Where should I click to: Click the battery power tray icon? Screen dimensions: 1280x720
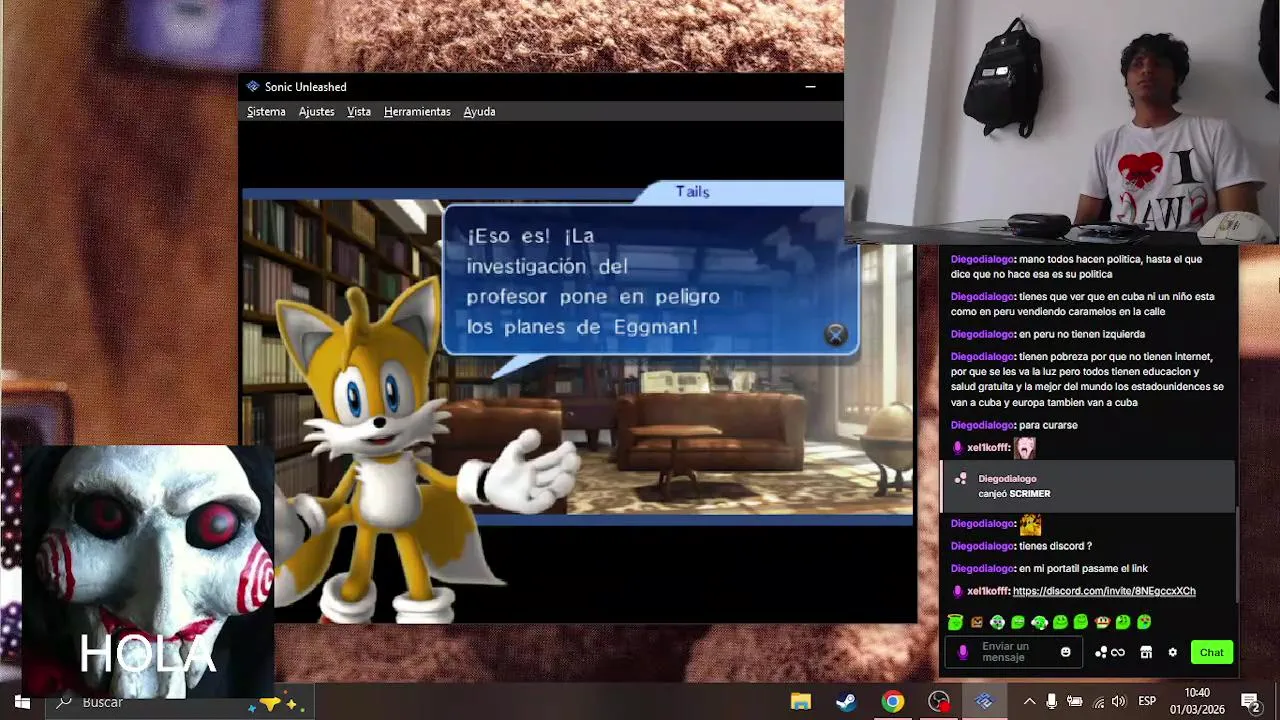point(1074,702)
